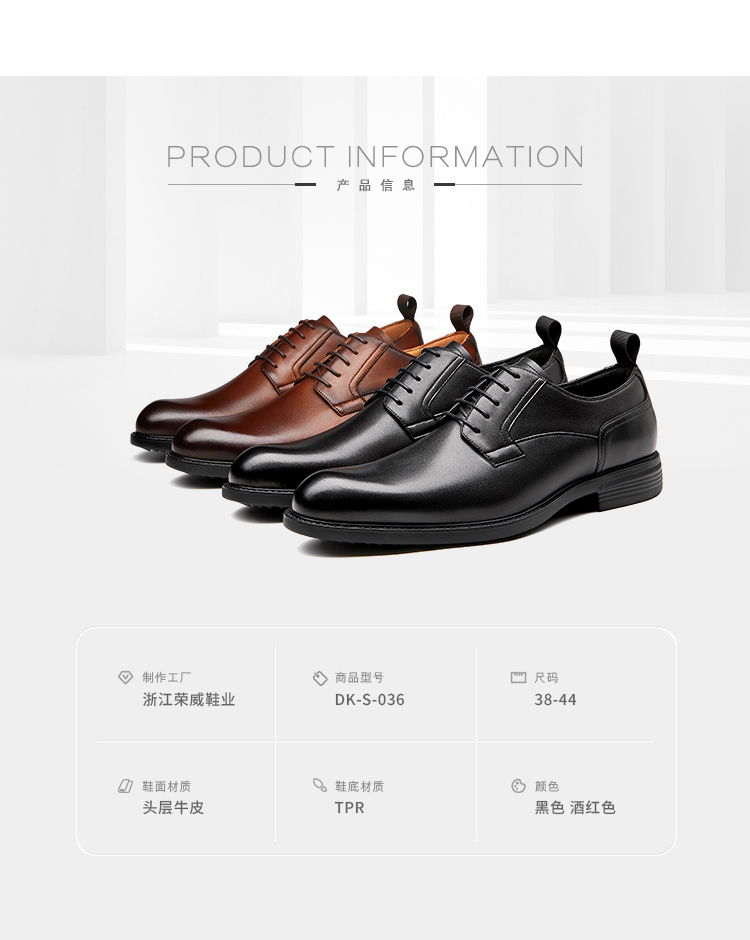Select the 浙江荣威鞋业 factory name
The width and height of the screenshot is (750, 940).
click(x=189, y=700)
